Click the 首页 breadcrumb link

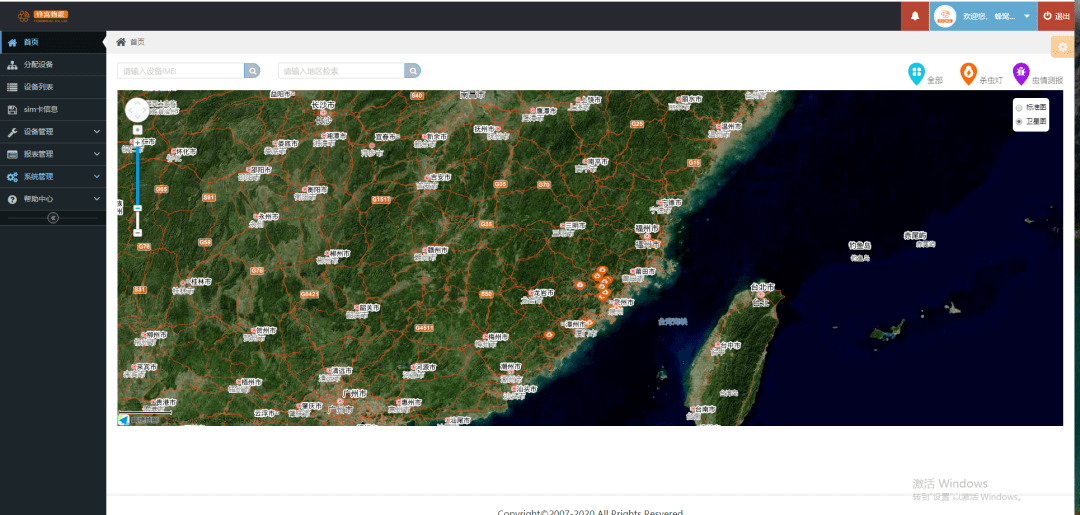click(x=136, y=42)
